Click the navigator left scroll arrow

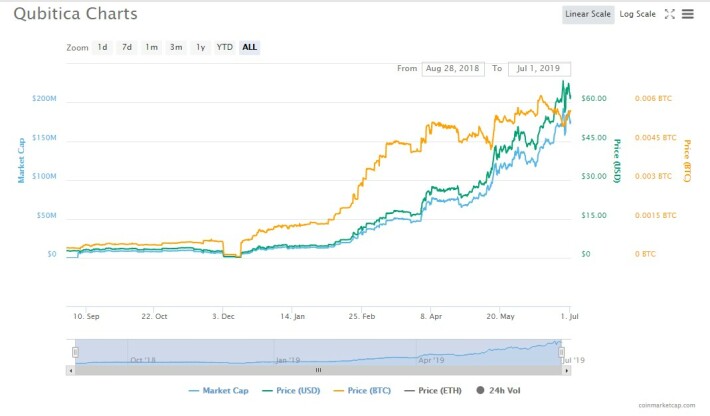(x=70, y=370)
